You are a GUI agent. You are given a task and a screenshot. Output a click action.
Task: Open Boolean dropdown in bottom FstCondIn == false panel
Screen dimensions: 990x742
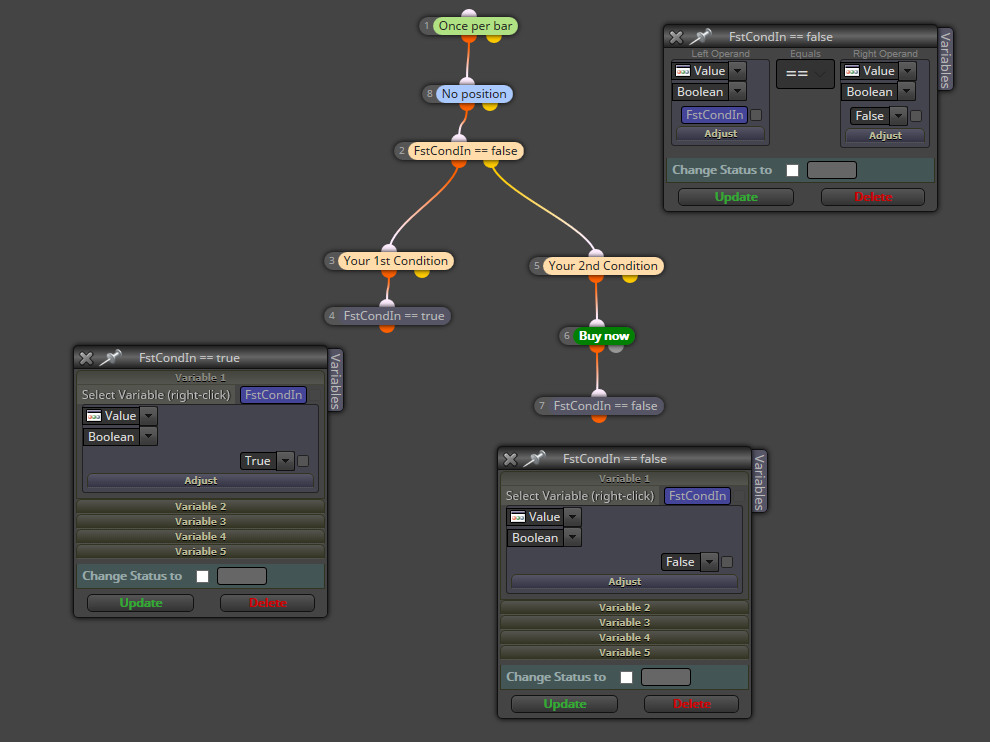pos(573,537)
